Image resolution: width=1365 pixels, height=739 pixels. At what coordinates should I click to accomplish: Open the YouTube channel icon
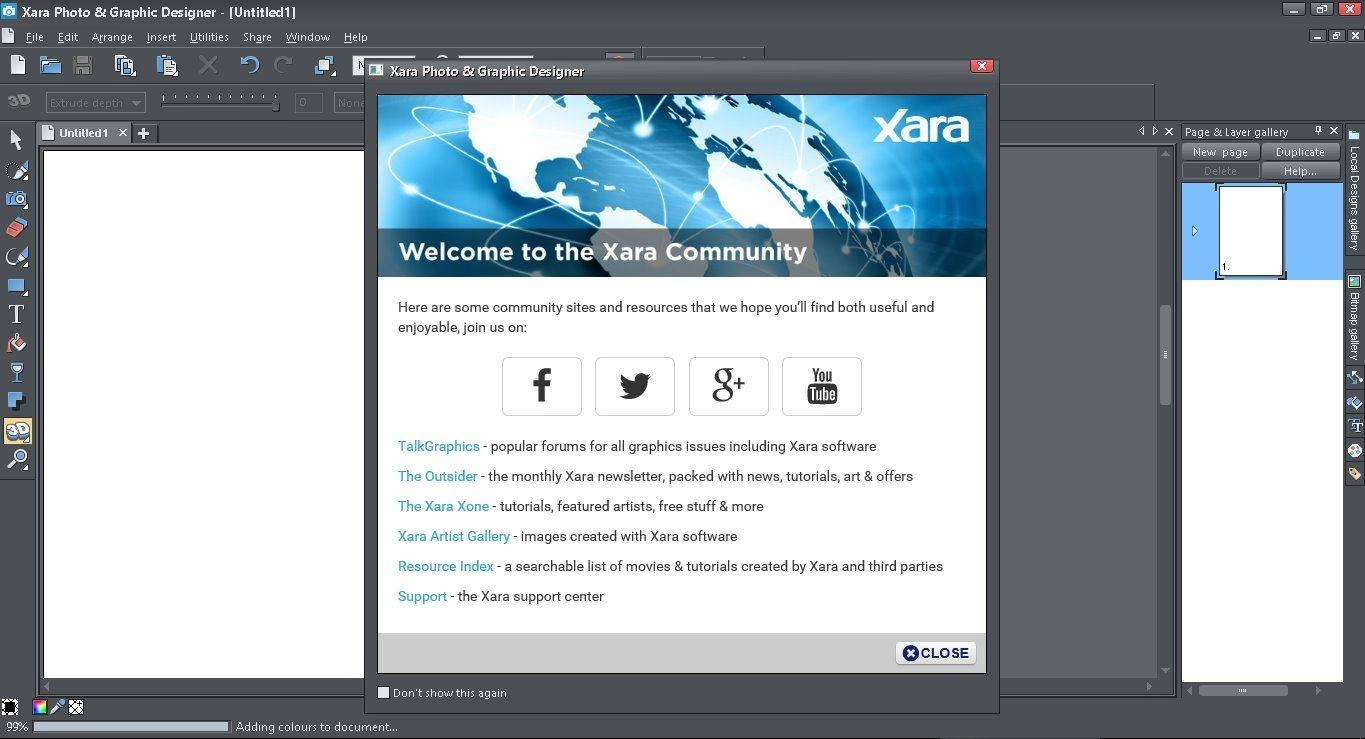click(822, 386)
